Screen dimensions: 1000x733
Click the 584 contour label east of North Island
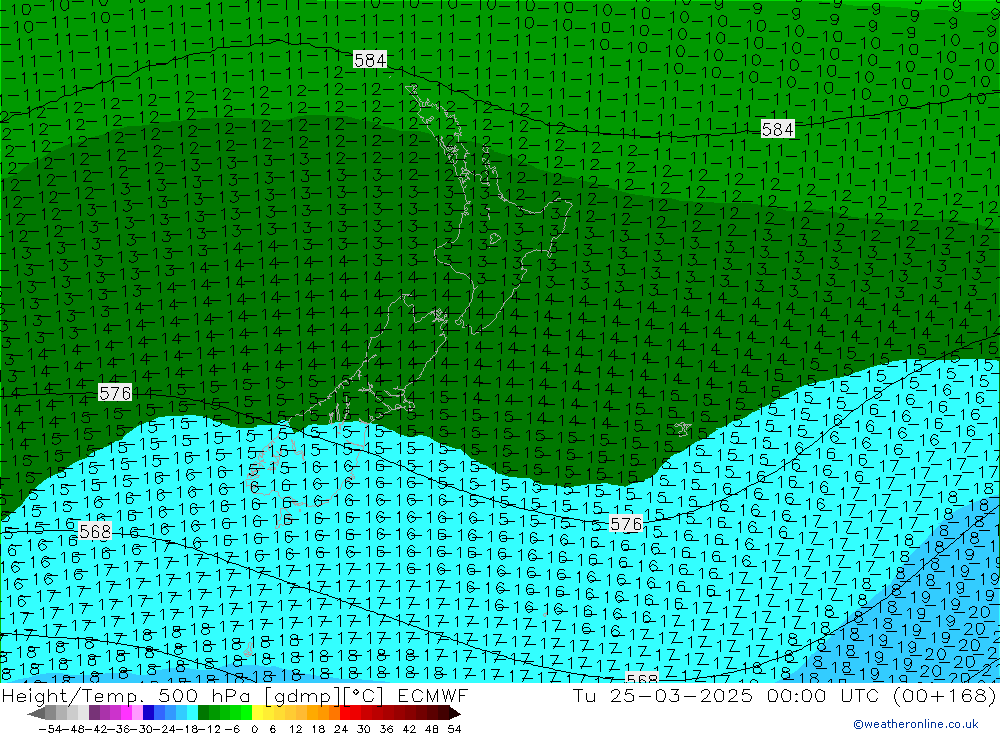click(x=777, y=129)
